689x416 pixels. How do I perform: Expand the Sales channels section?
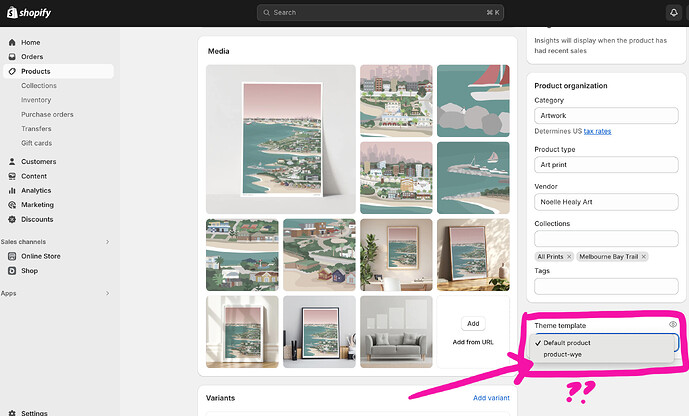tap(107, 242)
